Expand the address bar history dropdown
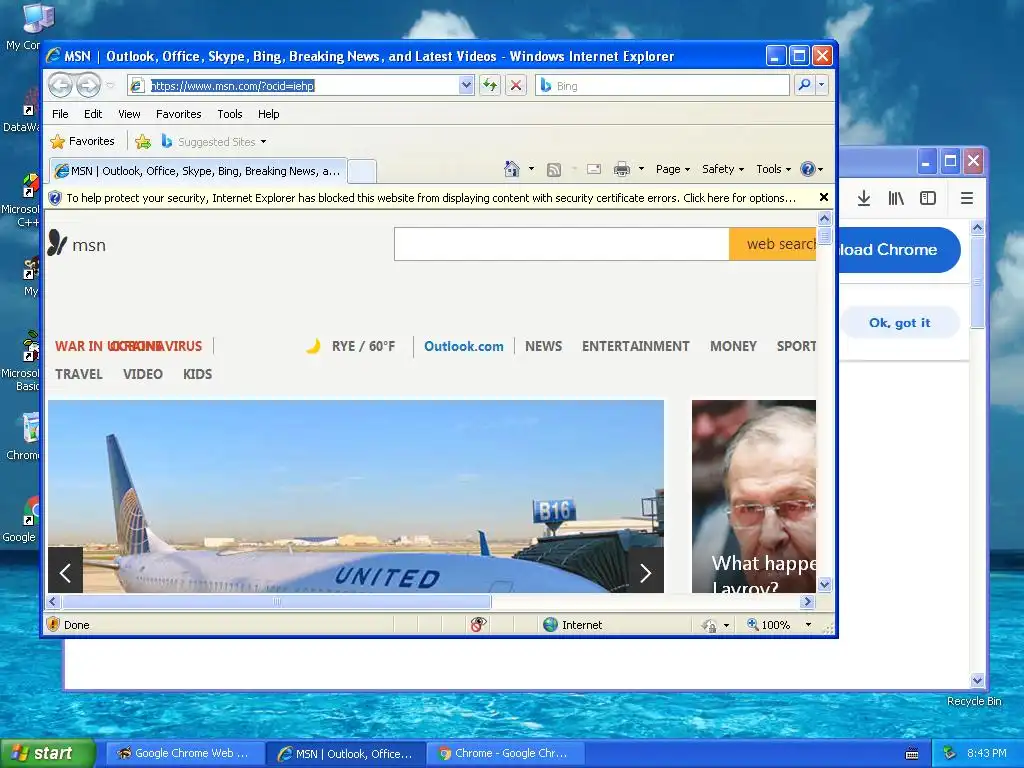The image size is (1024, 768). click(466, 85)
